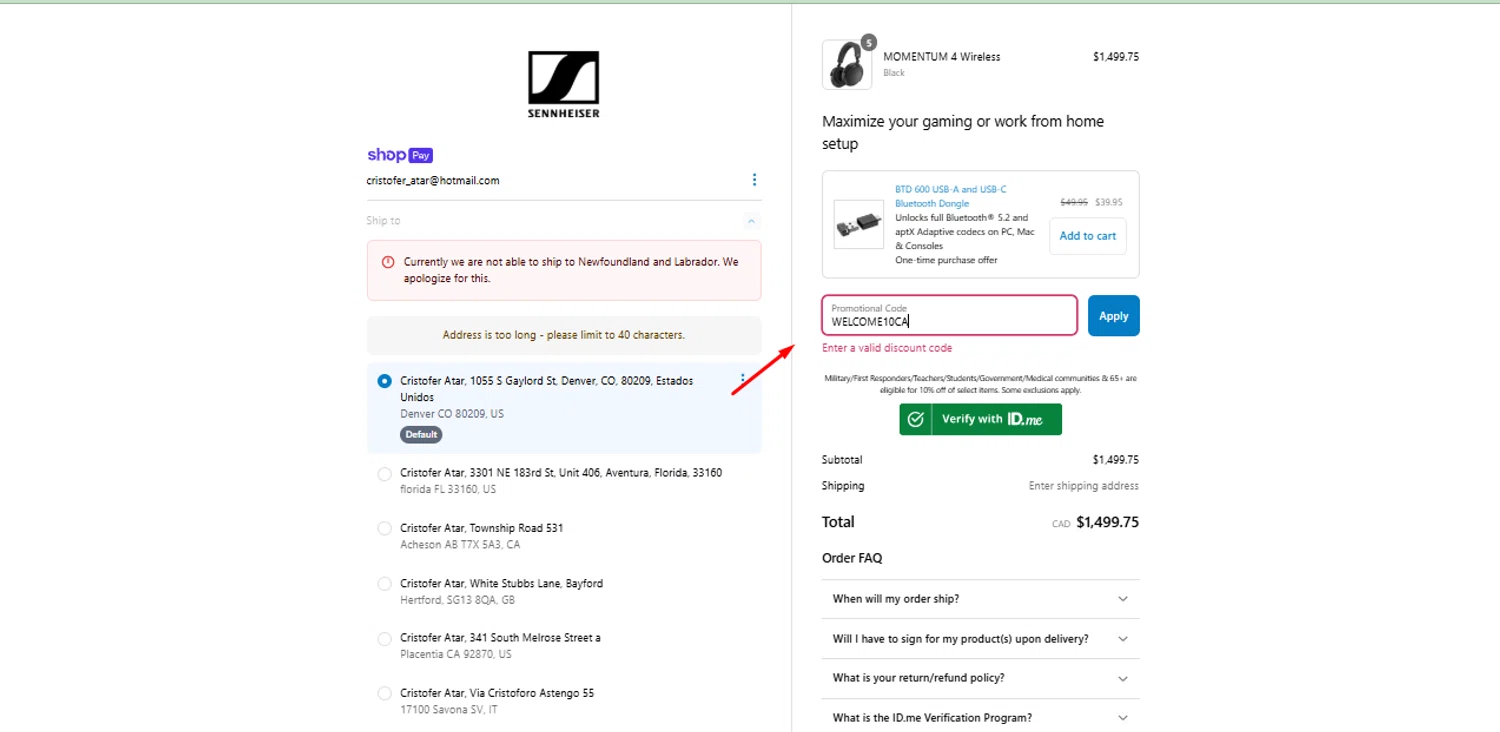
Task: Click the 'Enter shipping address' text
Action: click(1084, 486)
